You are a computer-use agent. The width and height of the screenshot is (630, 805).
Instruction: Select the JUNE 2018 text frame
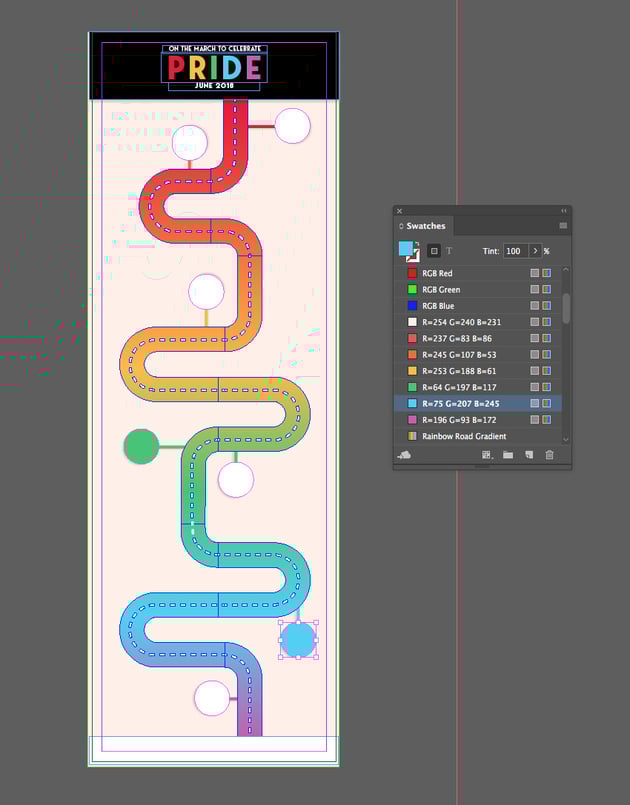(214, 86)
